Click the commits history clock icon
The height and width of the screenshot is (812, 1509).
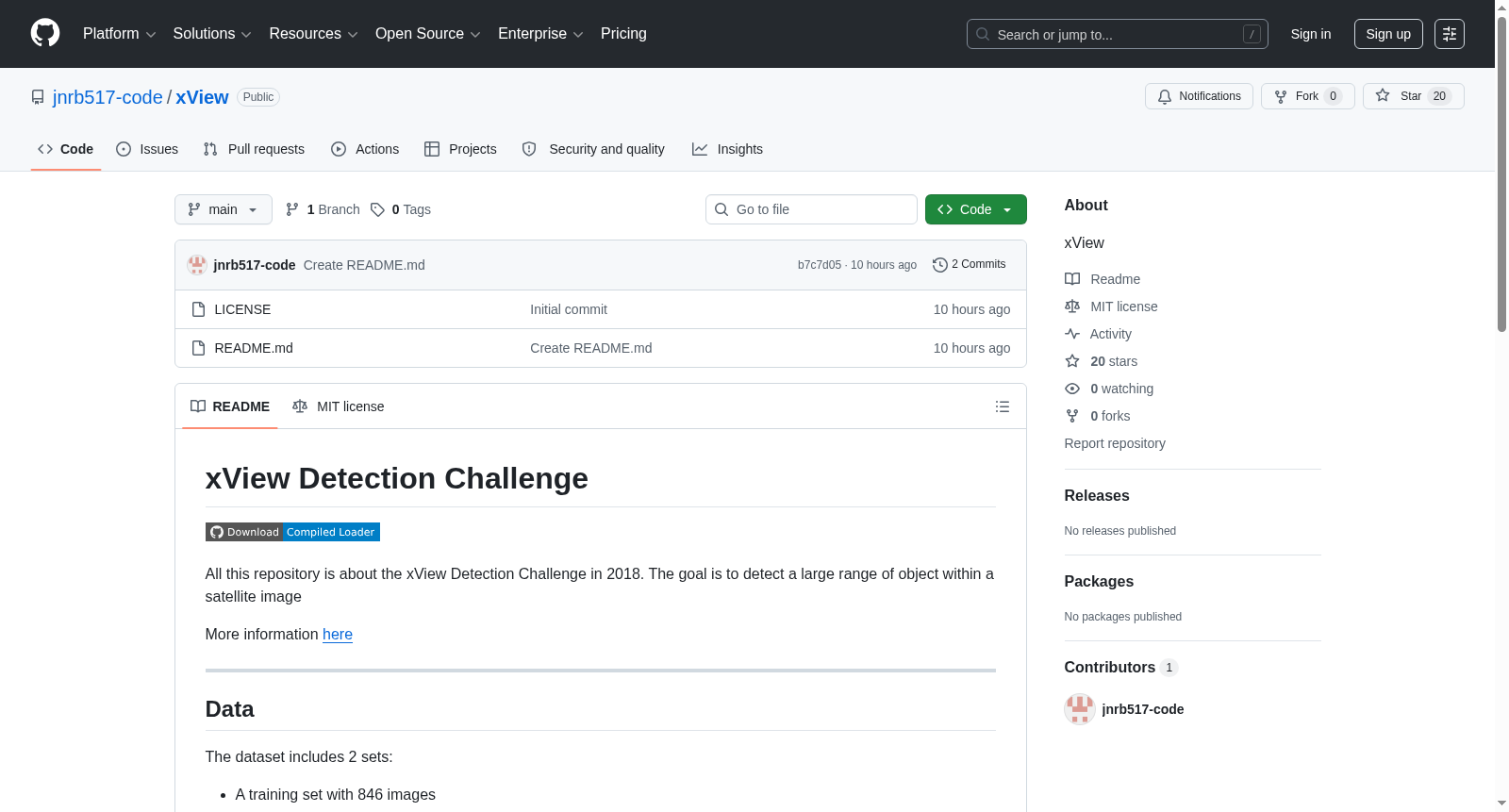pos(940,265)
